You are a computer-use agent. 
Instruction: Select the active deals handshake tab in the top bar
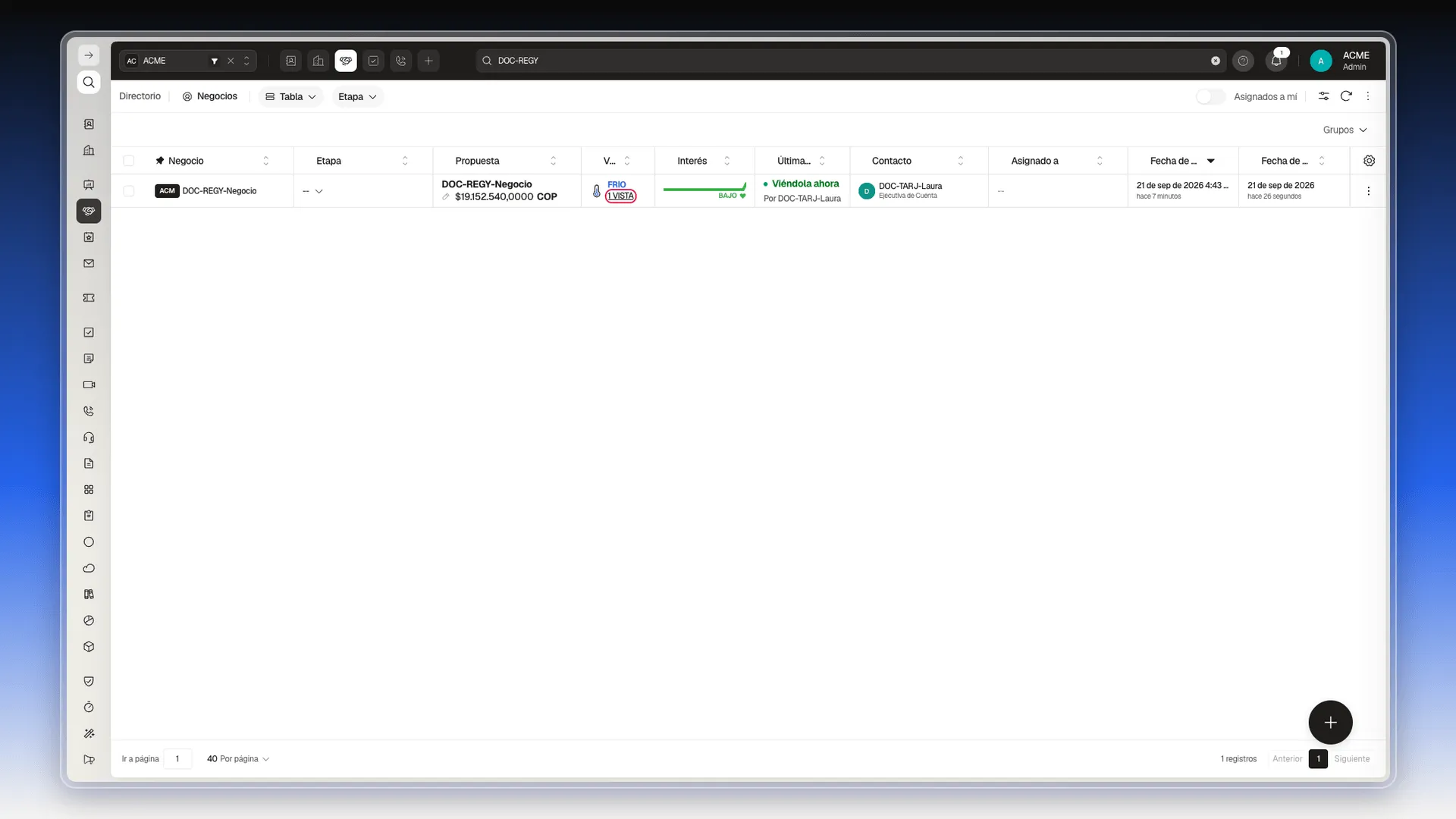click(346, 61)
